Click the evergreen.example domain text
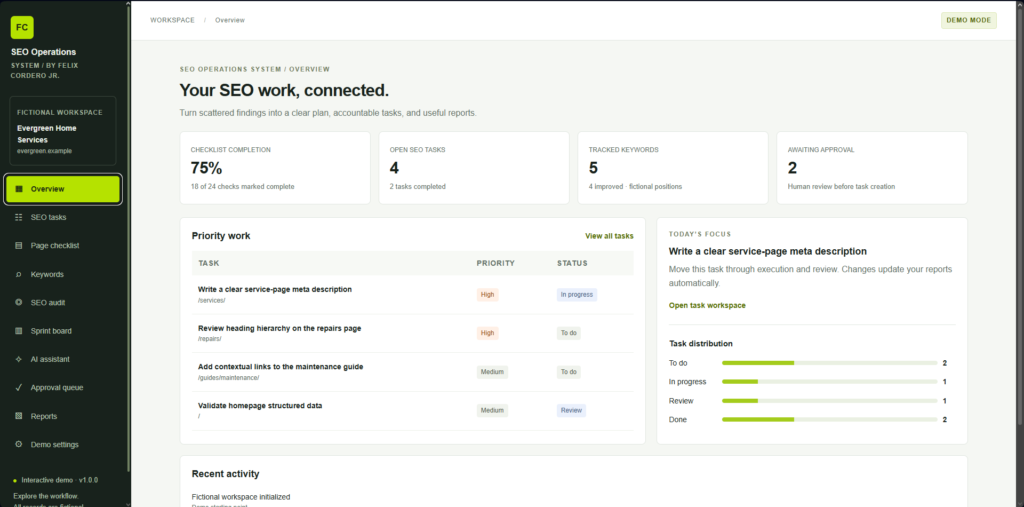The height and width of the screenshot is (507, 1024). pyautogui.click(x=44, y=150)
